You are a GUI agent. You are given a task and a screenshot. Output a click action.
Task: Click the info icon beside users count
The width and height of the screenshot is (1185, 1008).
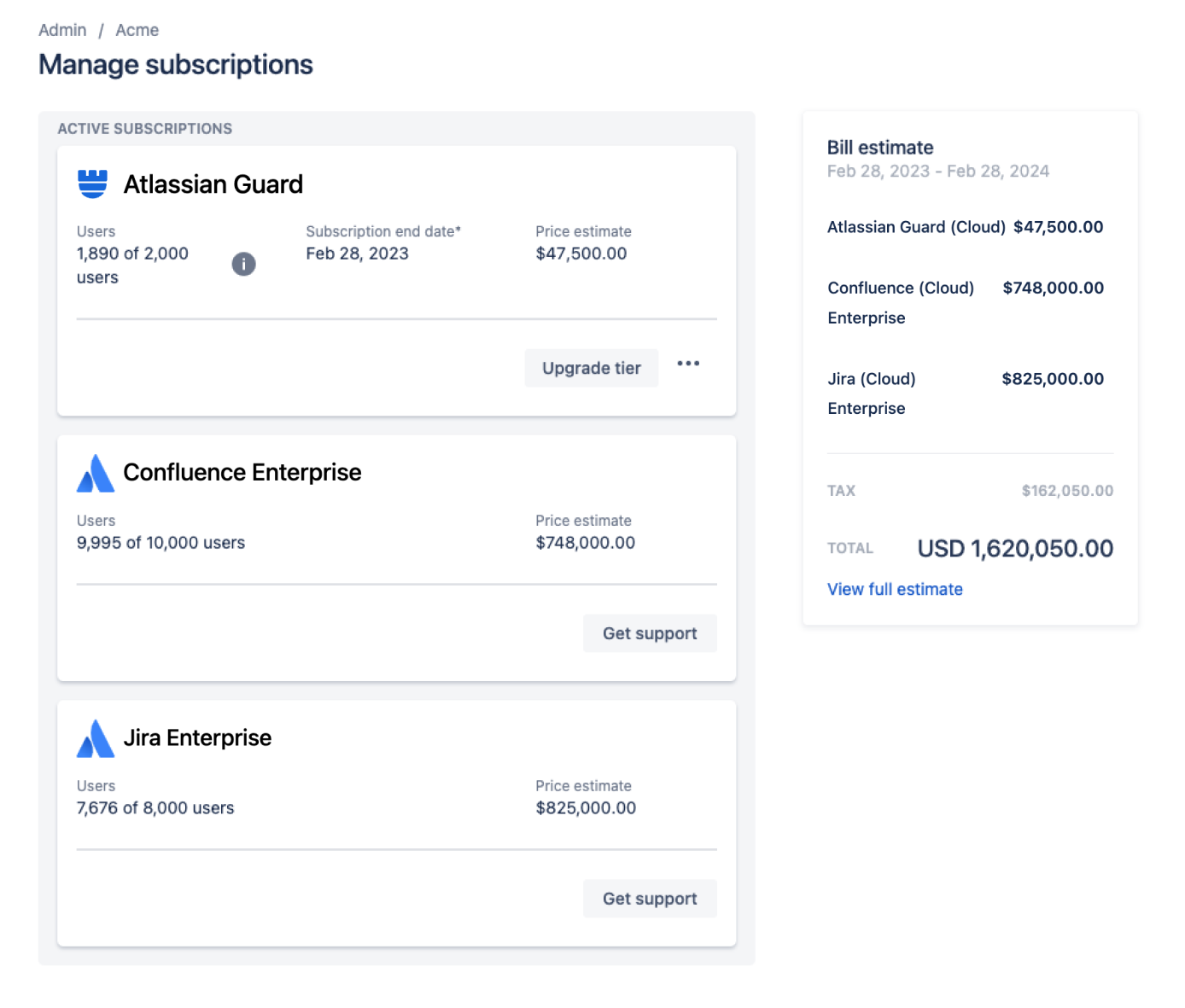point(243,264)
